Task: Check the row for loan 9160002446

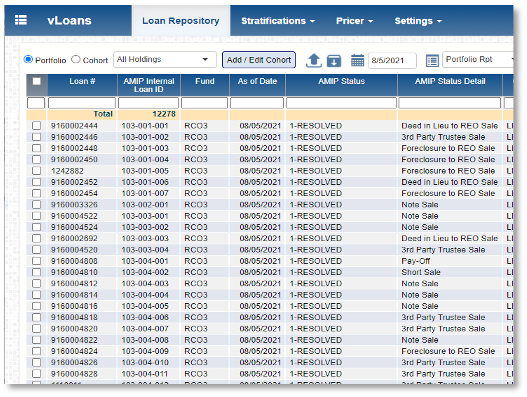Action: coord(37,137)
